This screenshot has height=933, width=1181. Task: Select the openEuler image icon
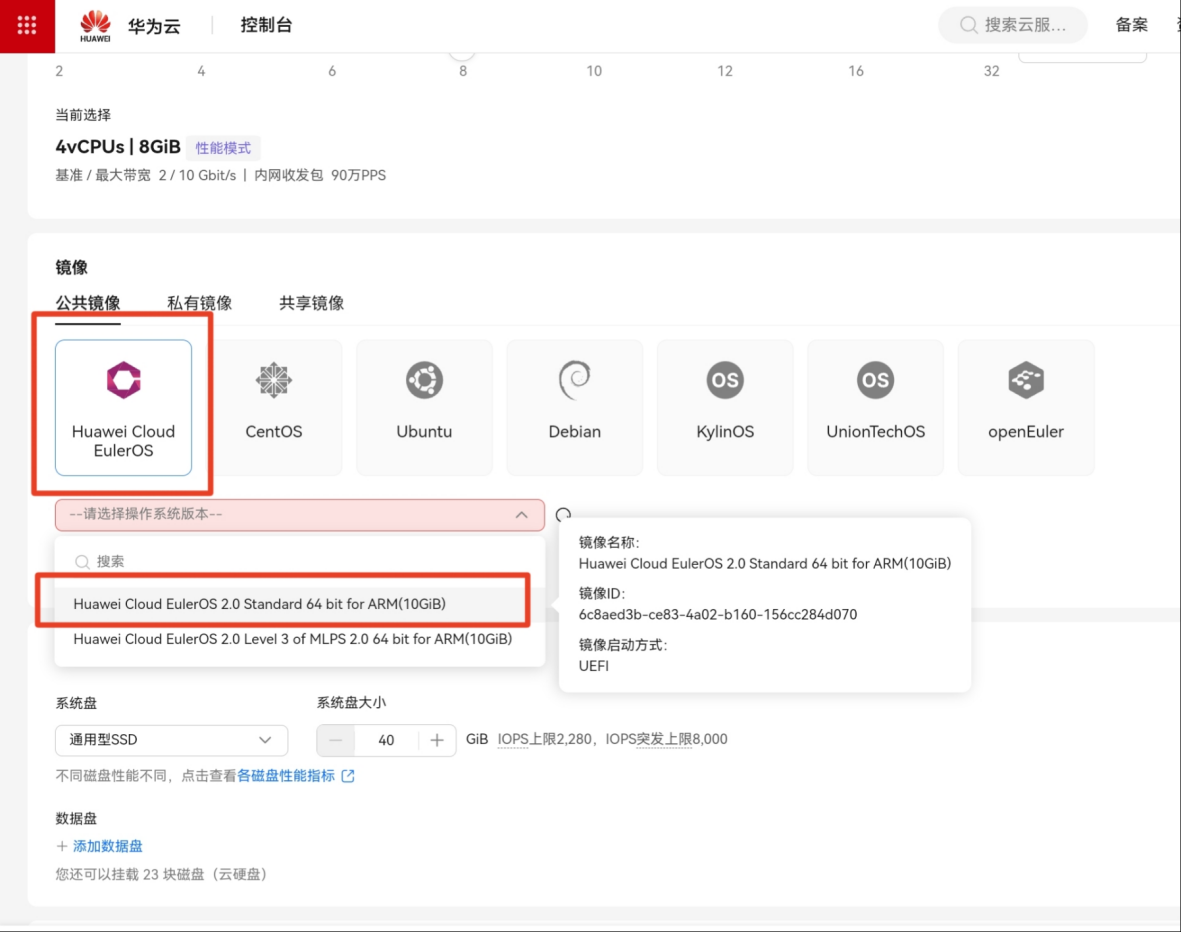point(1026,380)
